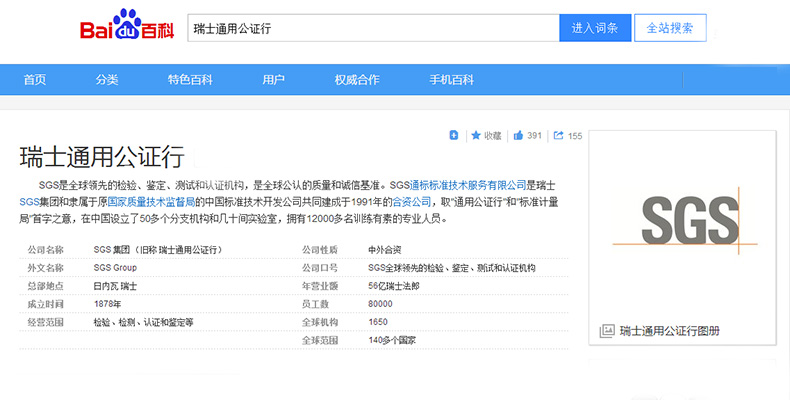Click the 391 like count number
The width and height of the screenshot is (790, 400).
click(x=535, y=136)
